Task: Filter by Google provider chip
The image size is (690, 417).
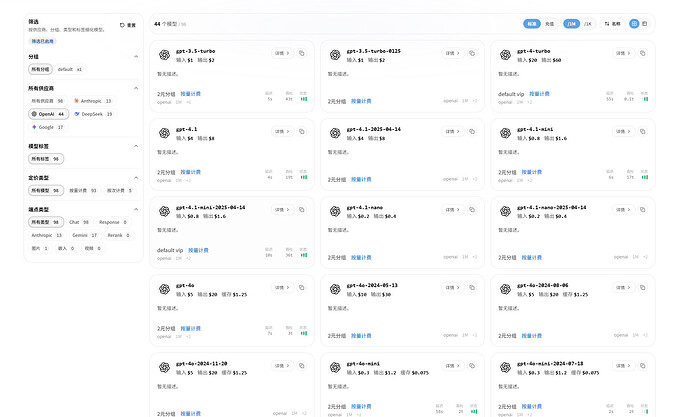Action: (48, 128)
